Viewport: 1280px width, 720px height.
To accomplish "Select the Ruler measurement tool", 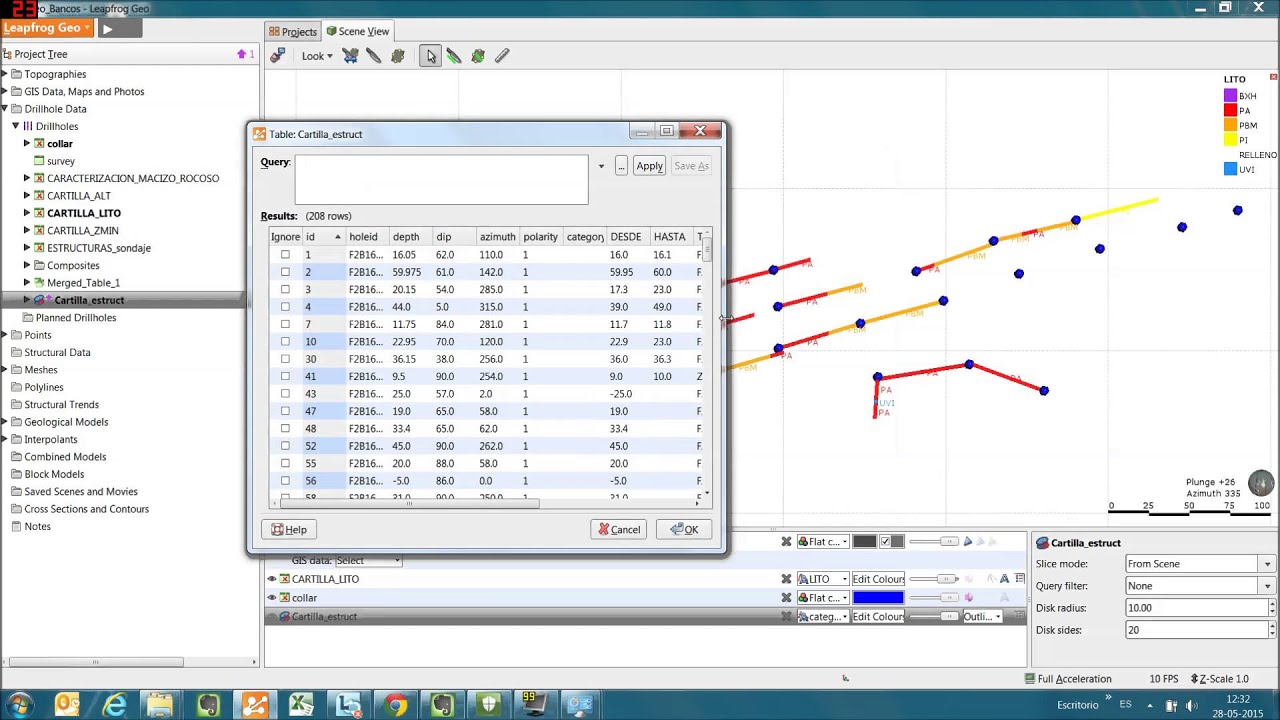I will click(x=502, y=56).
